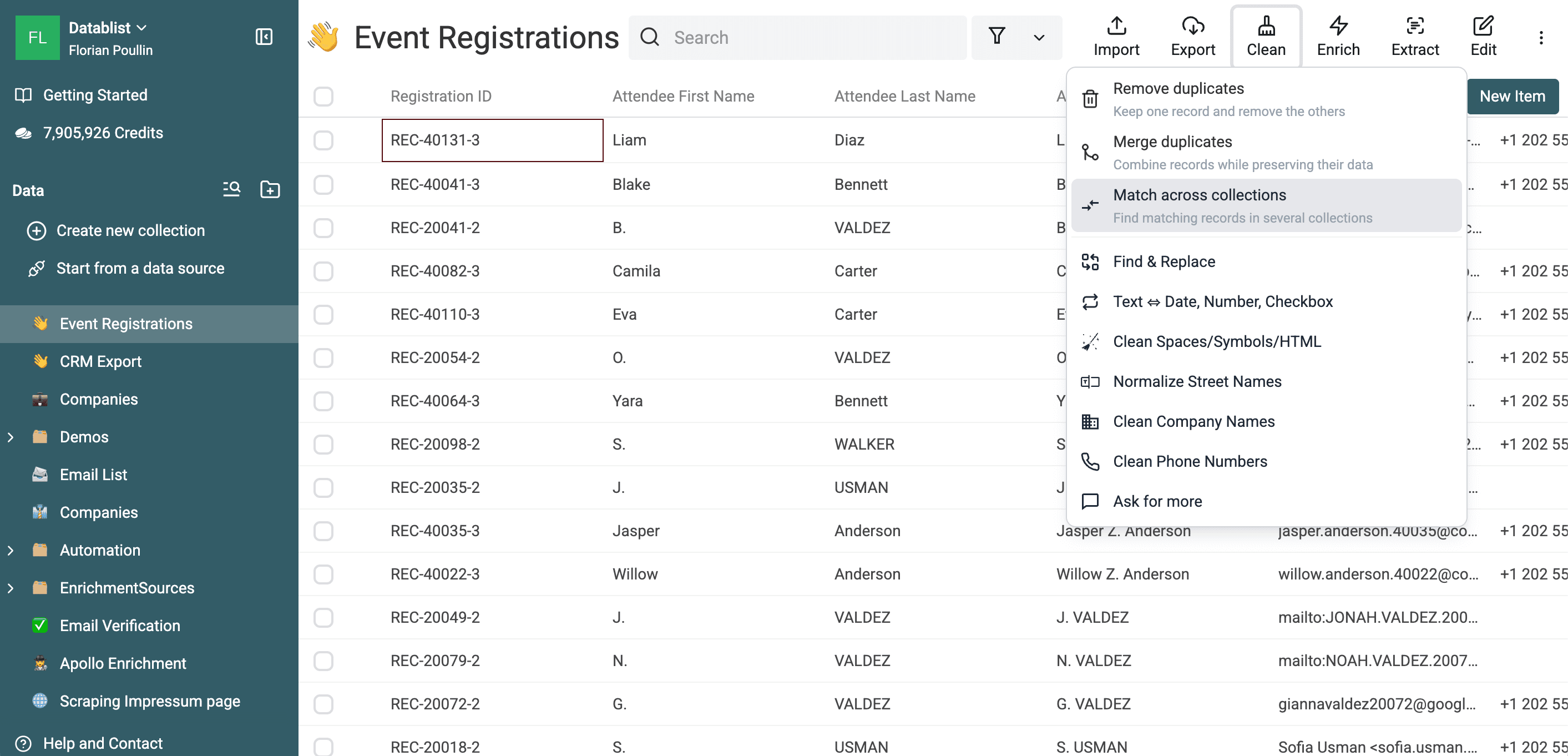1568x756 pixels.
Task: Choose Clean Phone Numbers
Action: tap(1266, 461)
